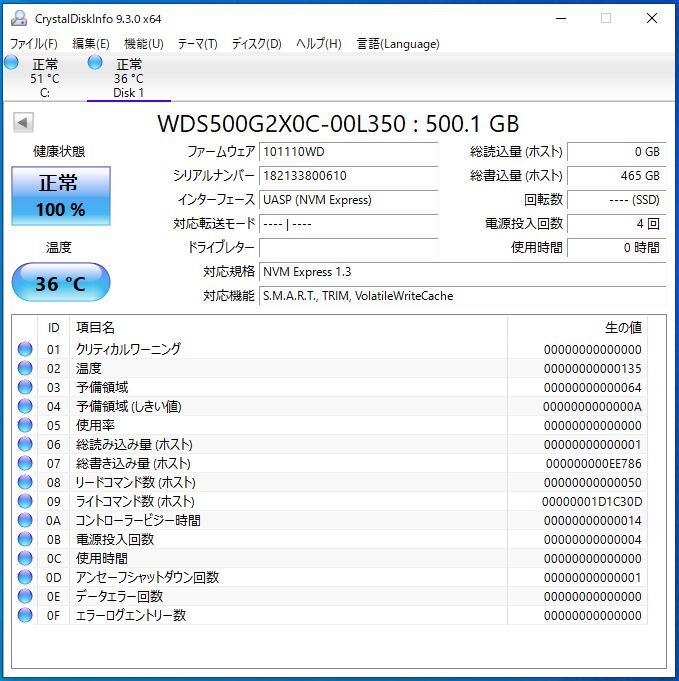Click the serial number field 182133800610

[x=348, y=176]
